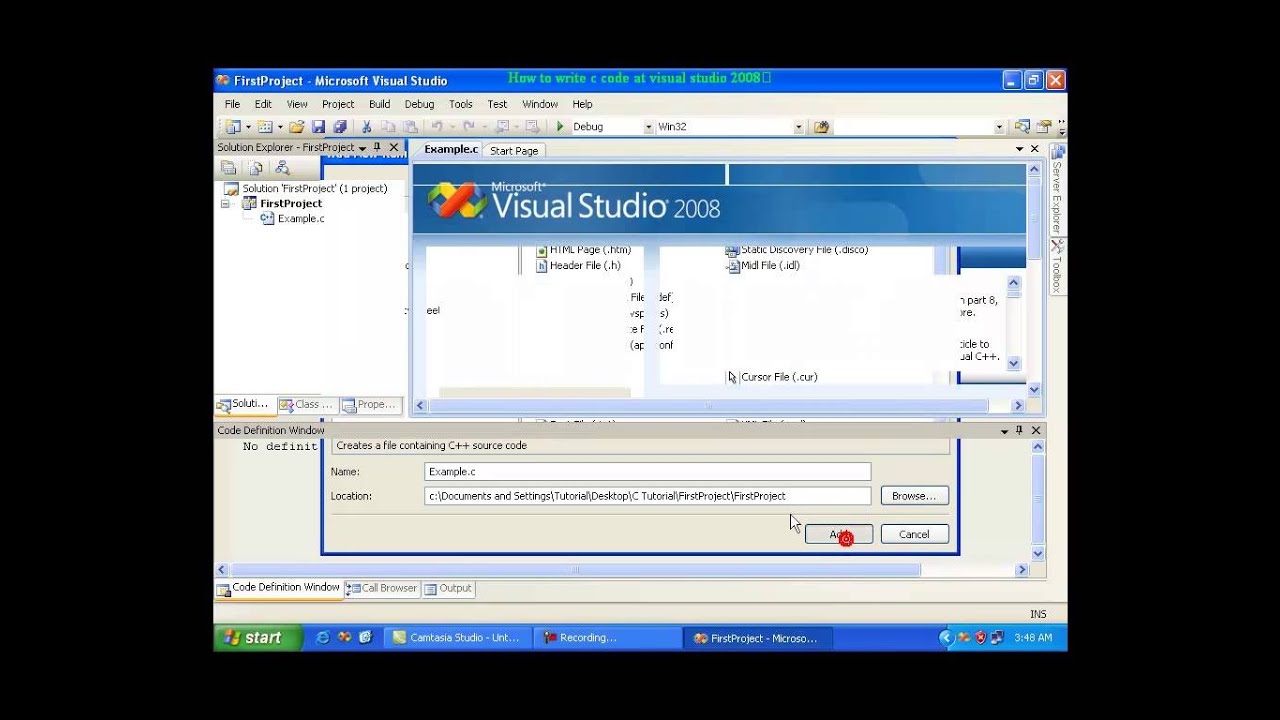Toggle auto-hide pin on Solution Explorer
The image size is (1280, 720).
[x=377, y=147]
